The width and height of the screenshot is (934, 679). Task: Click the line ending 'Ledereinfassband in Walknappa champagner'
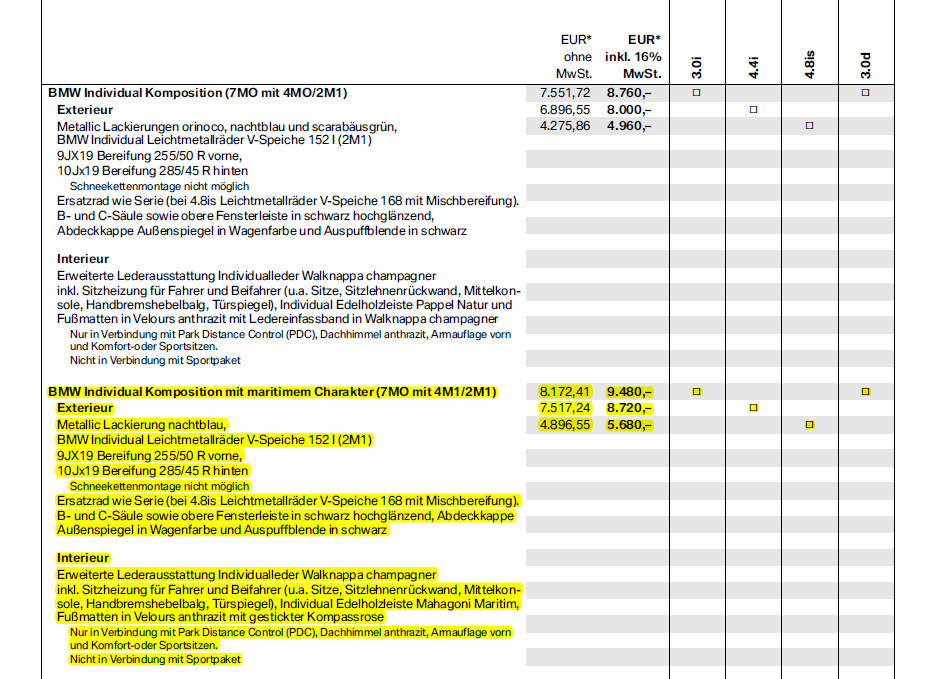[x=278, y=319]
